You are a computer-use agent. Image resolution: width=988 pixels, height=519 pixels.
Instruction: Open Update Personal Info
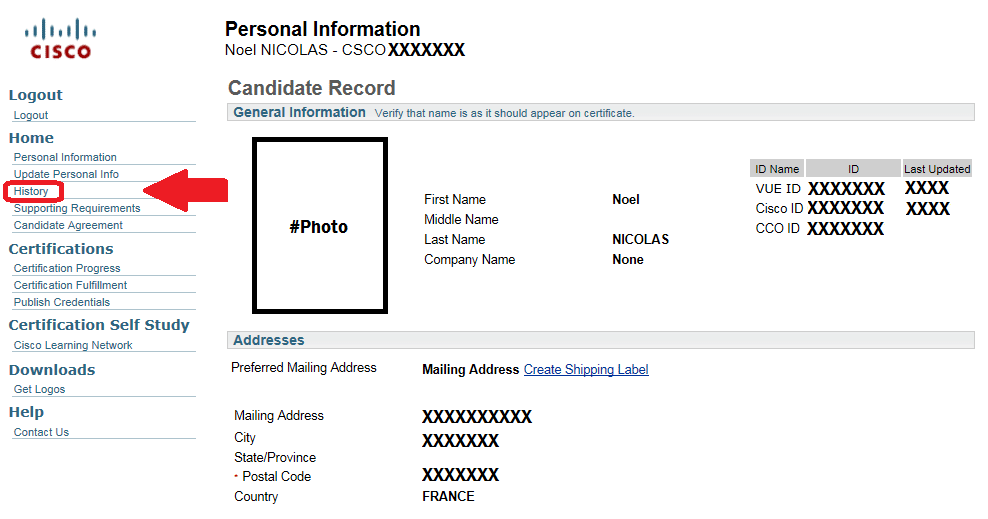(x=66, y=174)
